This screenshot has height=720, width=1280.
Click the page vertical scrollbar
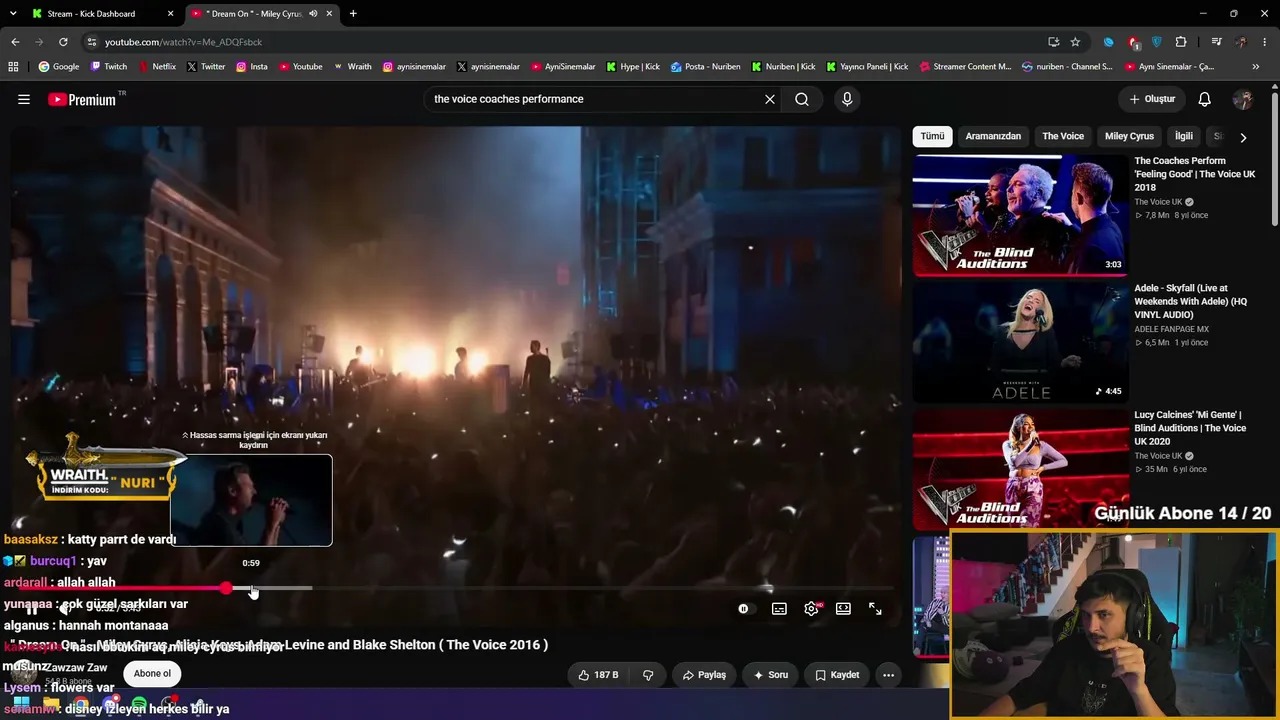[x=1274, y=160]
